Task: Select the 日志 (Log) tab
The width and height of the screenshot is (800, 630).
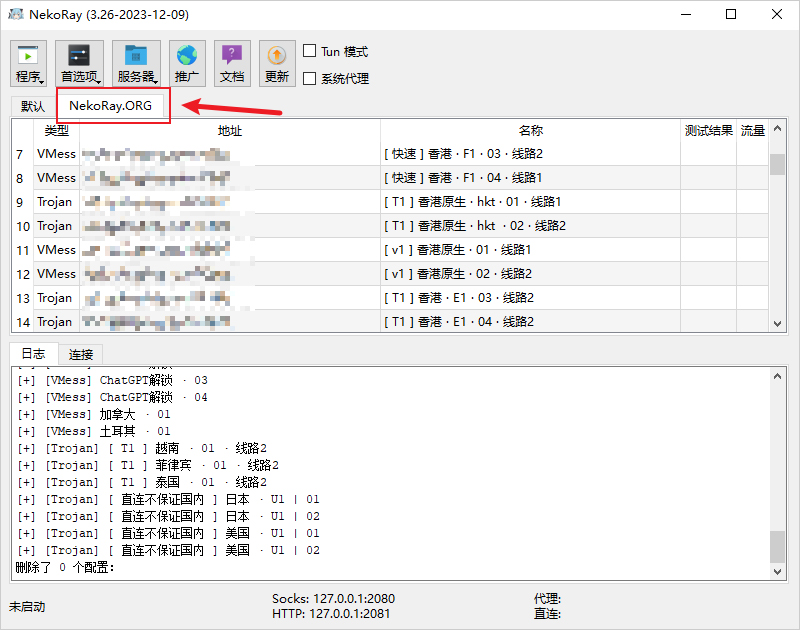Action: pos(33,354)
